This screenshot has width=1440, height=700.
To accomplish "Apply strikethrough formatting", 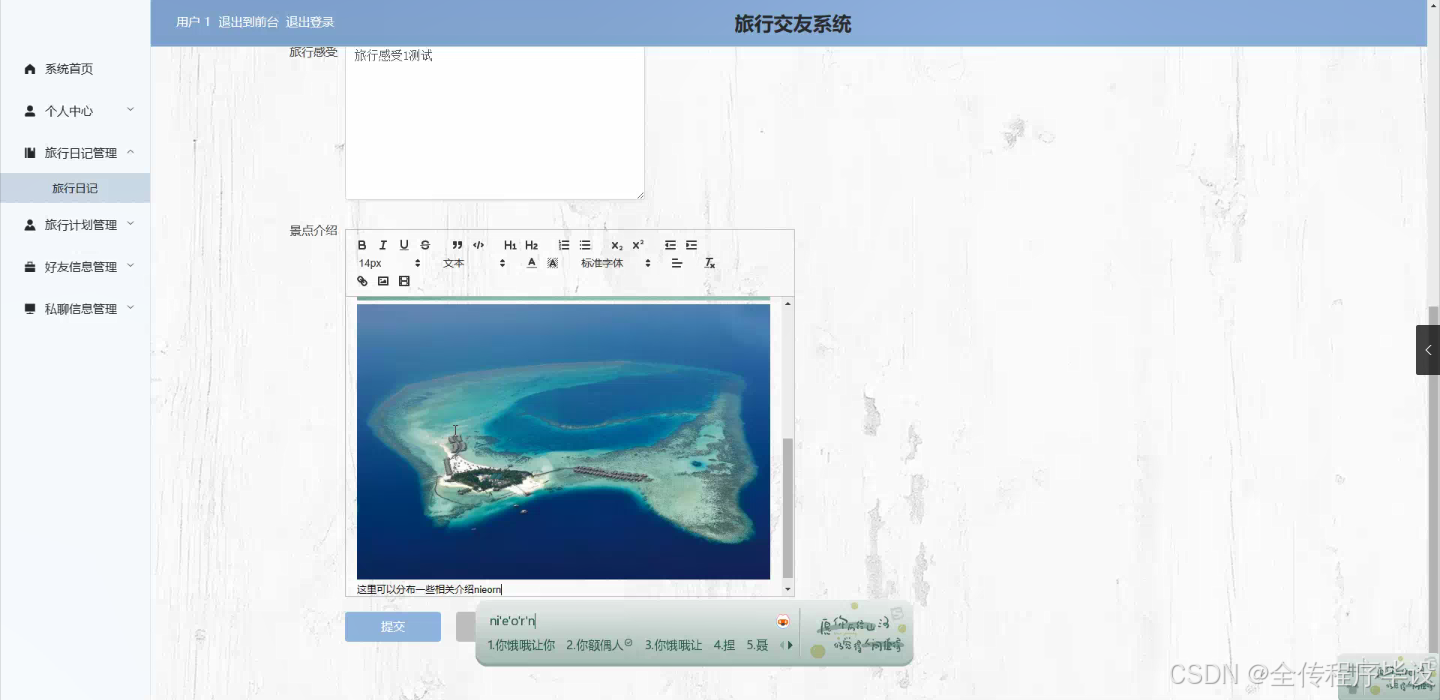I will (x=425, y=245).
